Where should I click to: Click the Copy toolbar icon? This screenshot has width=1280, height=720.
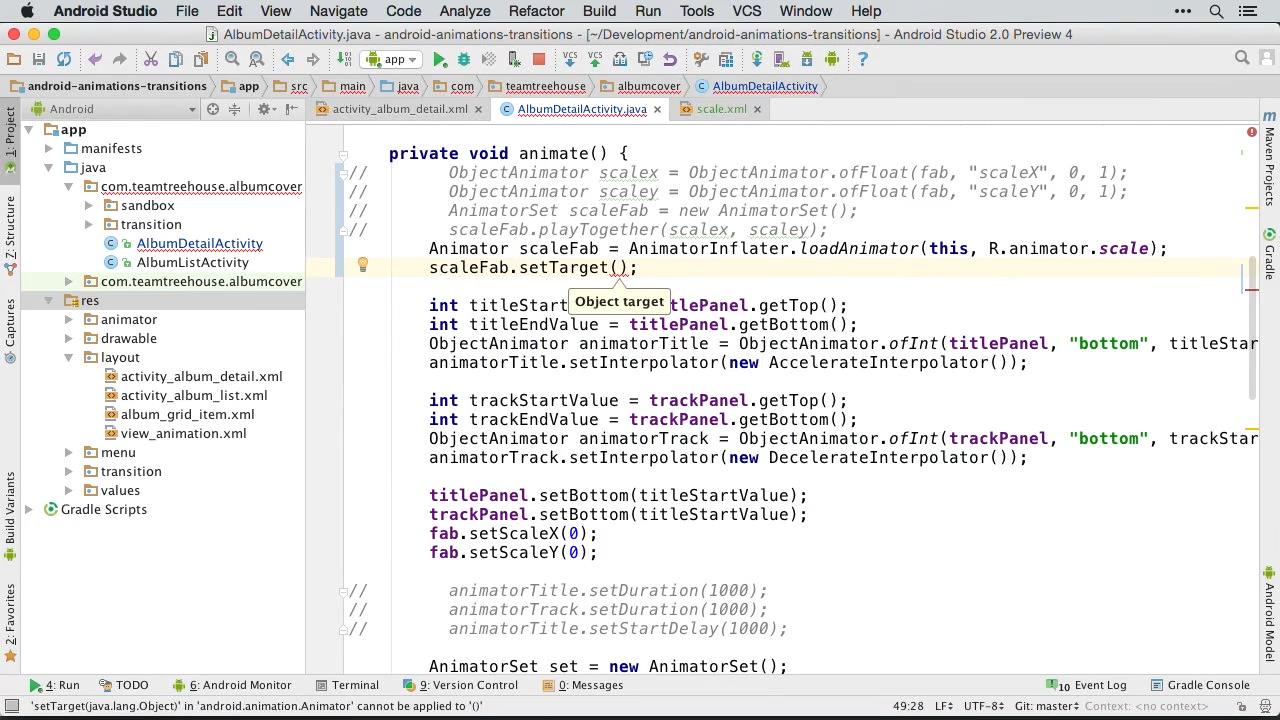pos(176,59)
